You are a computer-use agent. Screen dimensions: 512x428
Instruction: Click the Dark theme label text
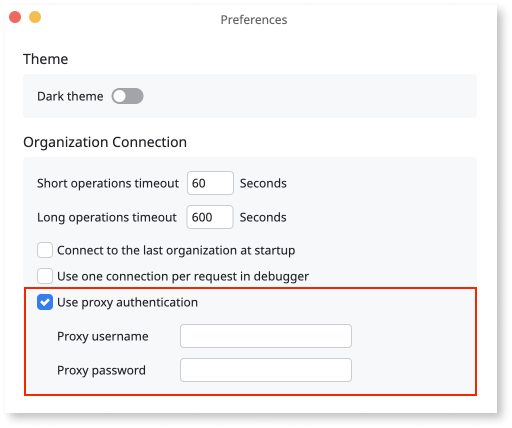coord(70,96)
